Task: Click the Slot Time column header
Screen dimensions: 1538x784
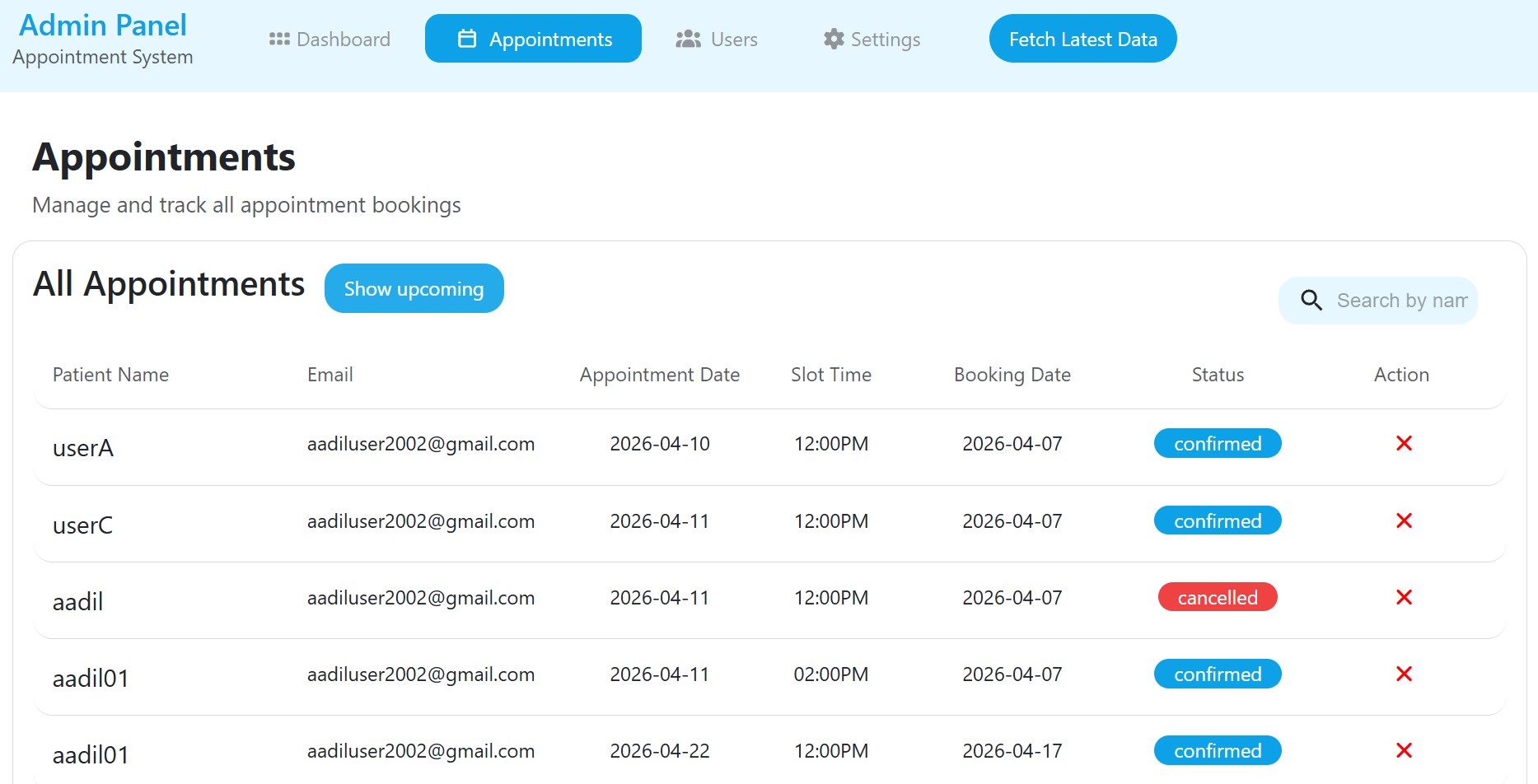Action: [831, 375]
